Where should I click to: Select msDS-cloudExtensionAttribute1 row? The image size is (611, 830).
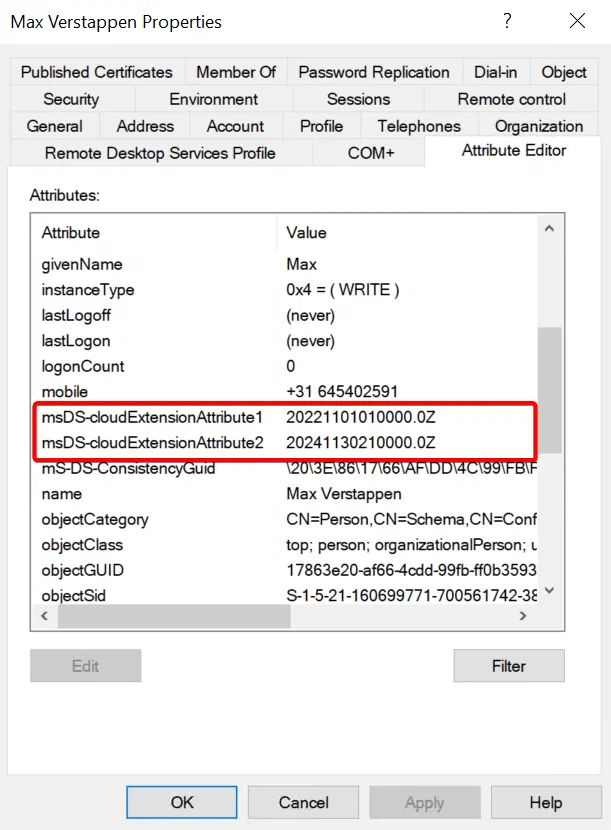285,417
